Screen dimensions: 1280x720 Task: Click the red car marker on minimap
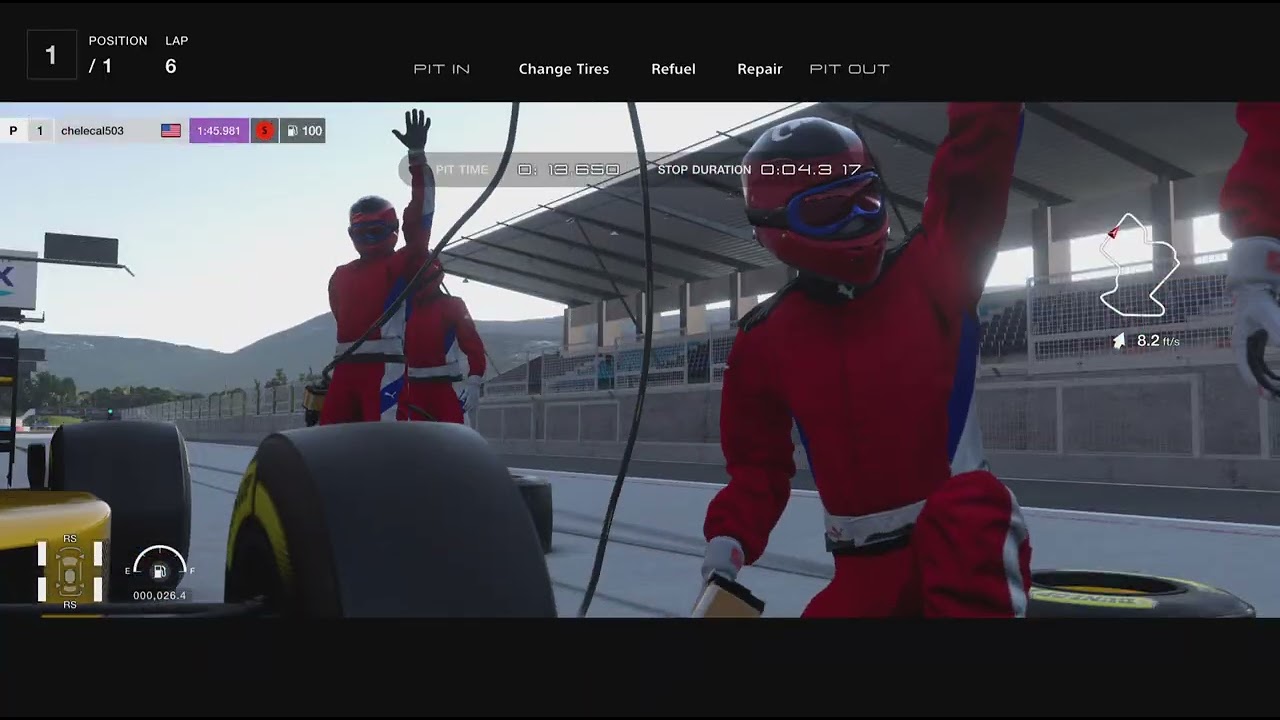[x=1113, y=233]
